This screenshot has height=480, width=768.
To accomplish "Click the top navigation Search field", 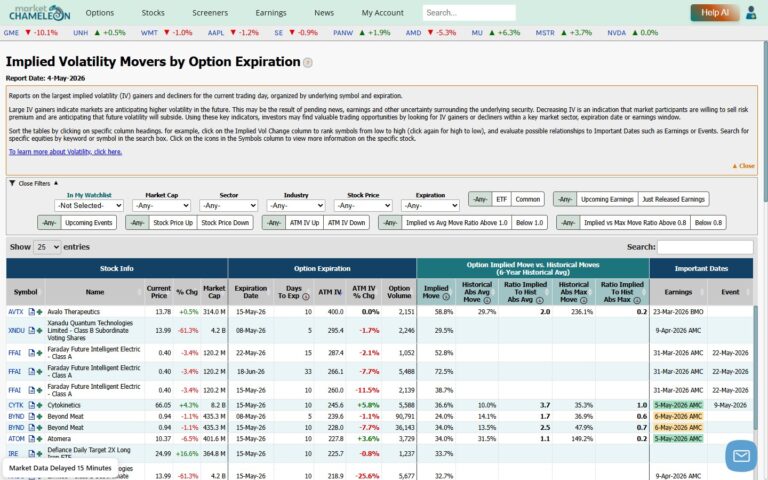I will [x=469, y=13].
